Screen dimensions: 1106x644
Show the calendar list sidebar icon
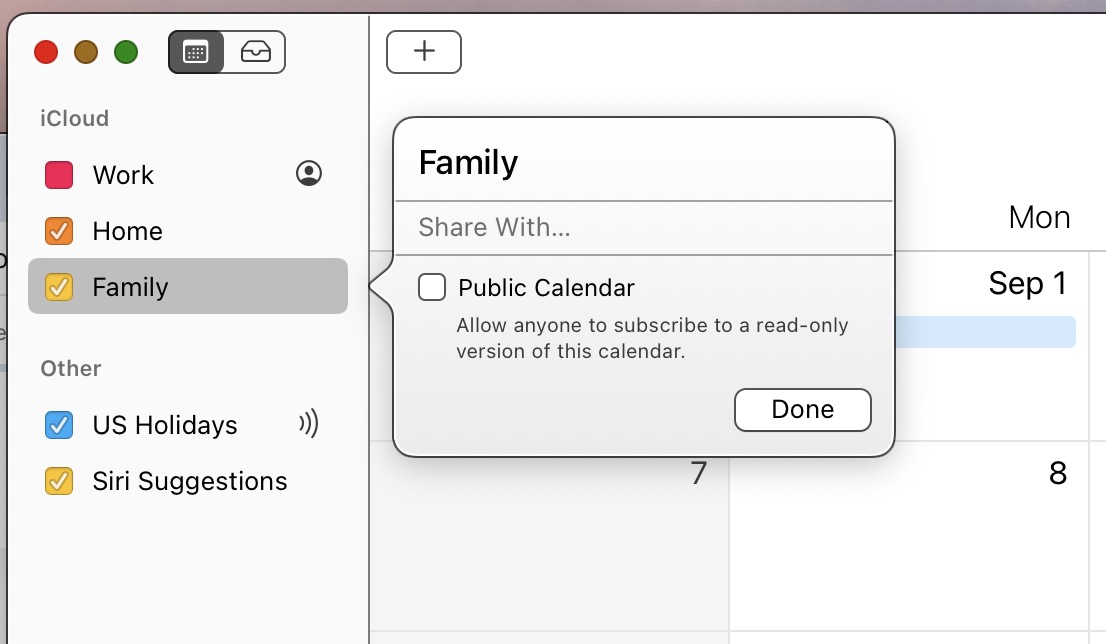[x=196, y=52]
